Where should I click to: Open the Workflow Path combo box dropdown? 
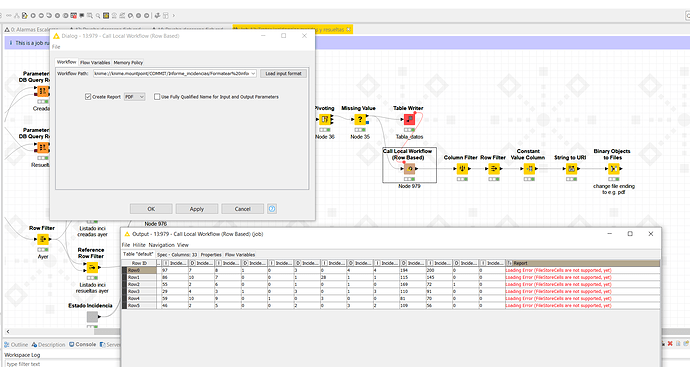pos(253,73)
